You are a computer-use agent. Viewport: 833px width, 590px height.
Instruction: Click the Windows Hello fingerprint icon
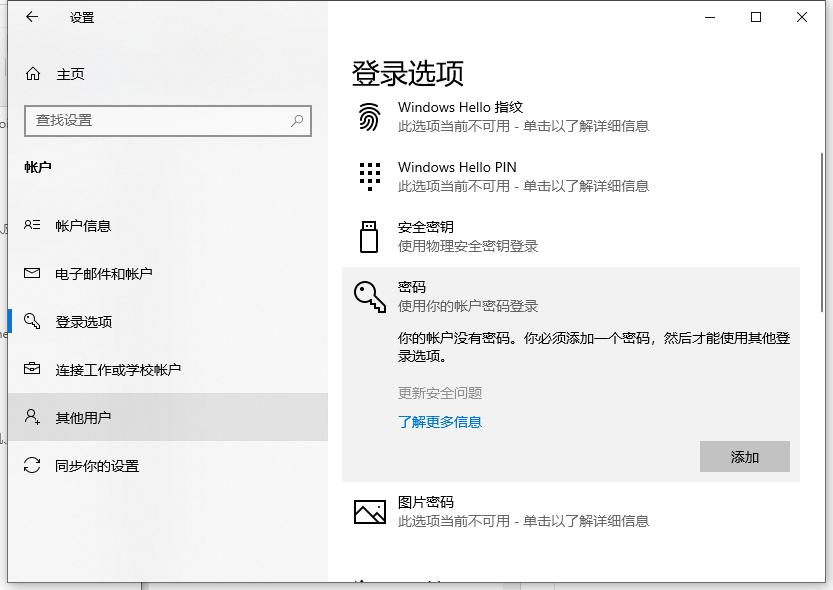pos(370,116)
